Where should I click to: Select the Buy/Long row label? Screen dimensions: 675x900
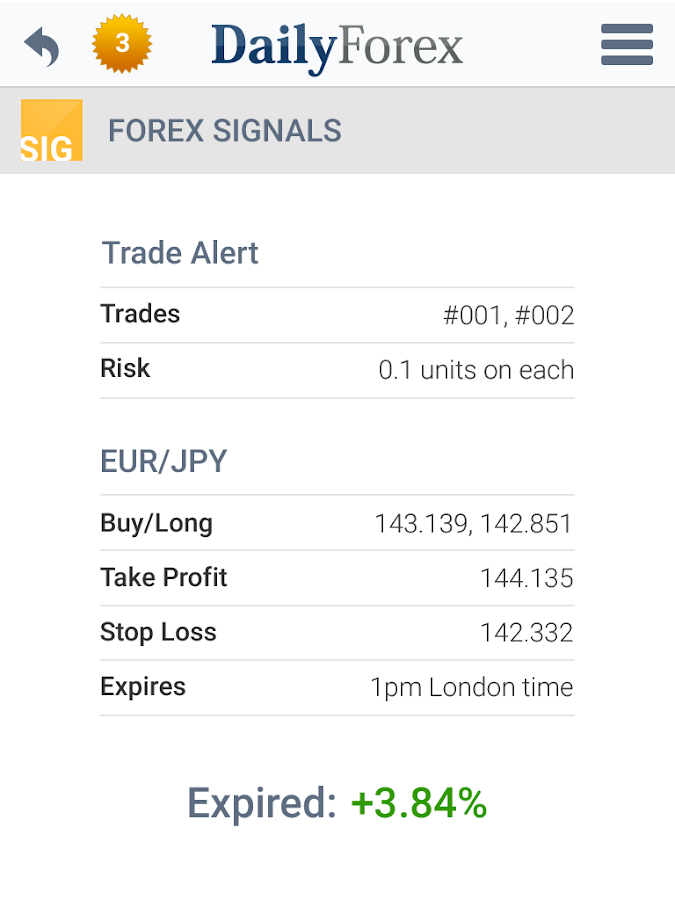click(156, 523)
